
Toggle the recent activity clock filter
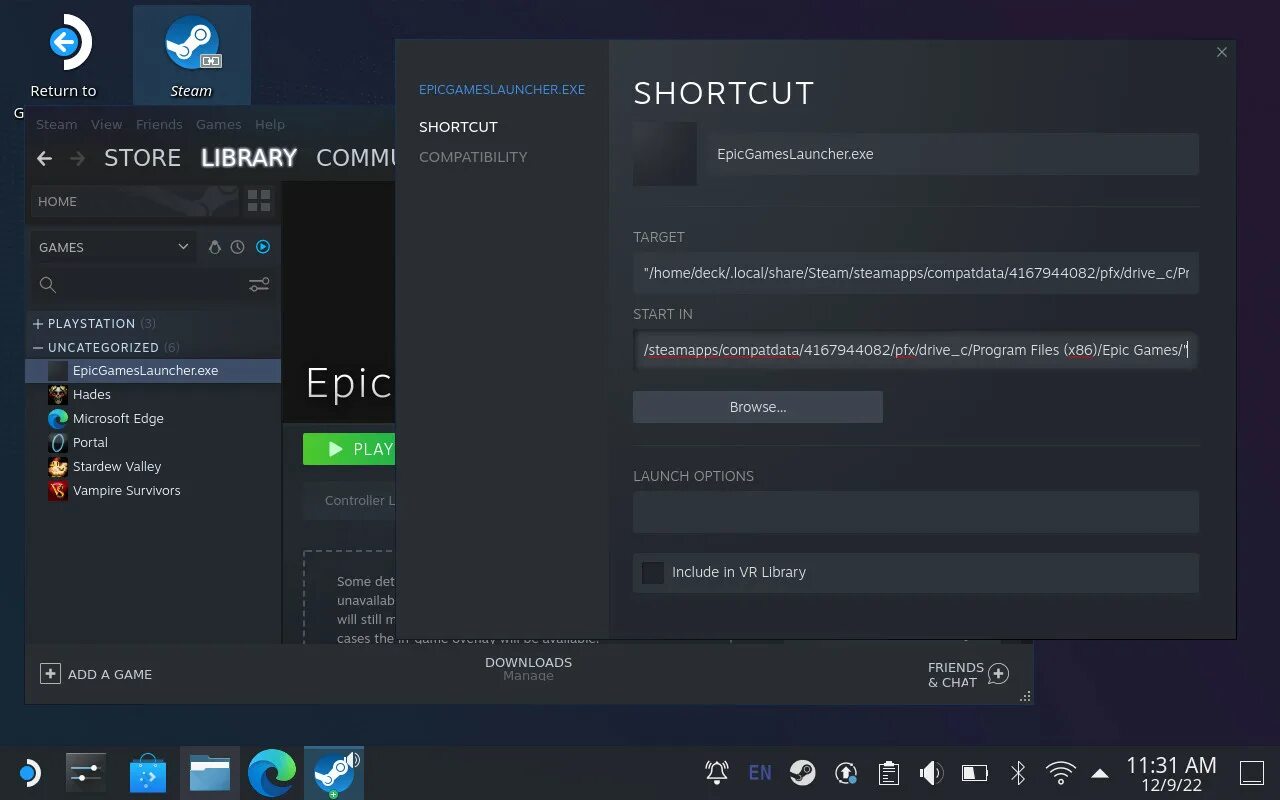point(238,247)
